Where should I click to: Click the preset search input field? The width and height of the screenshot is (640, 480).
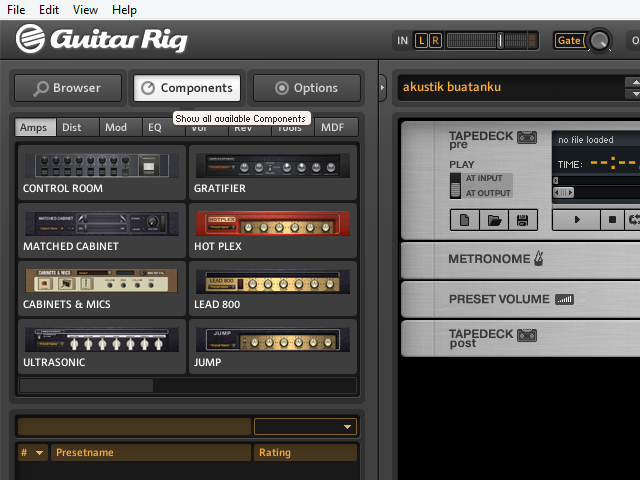[x=134, y=427]
